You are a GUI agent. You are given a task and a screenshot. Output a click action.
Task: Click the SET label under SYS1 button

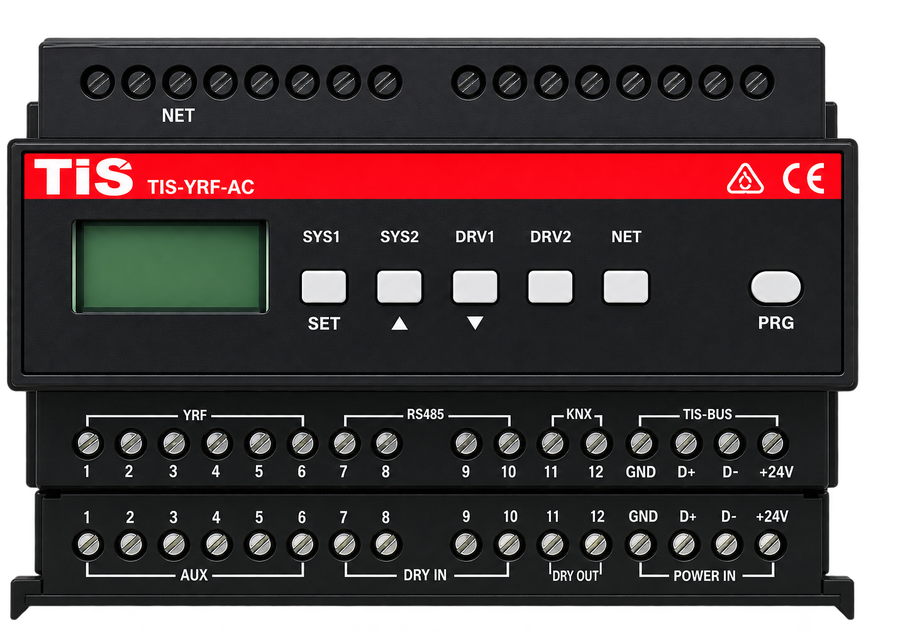[324, 324]
